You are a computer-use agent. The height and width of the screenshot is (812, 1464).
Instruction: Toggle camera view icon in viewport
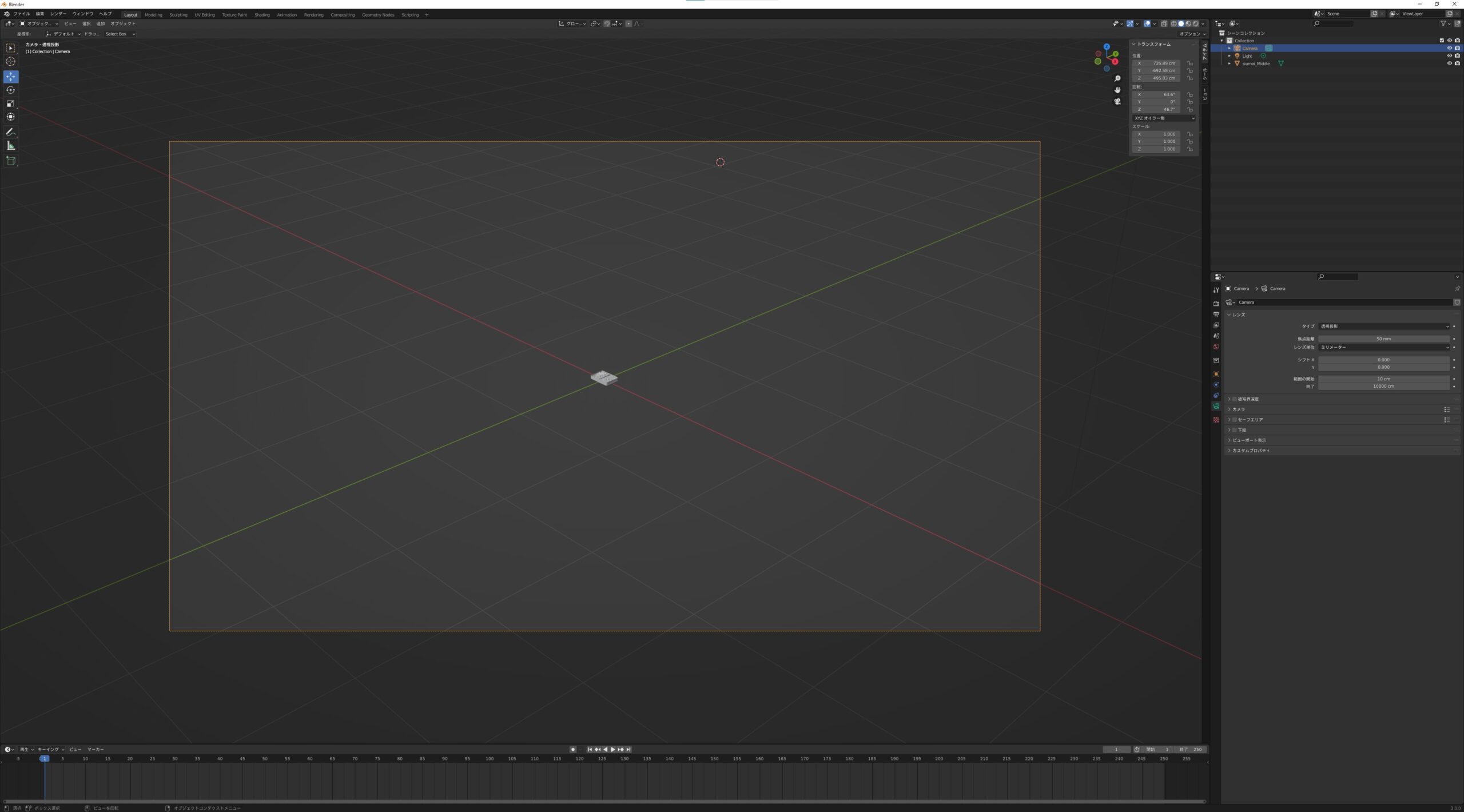[1117, 102]
